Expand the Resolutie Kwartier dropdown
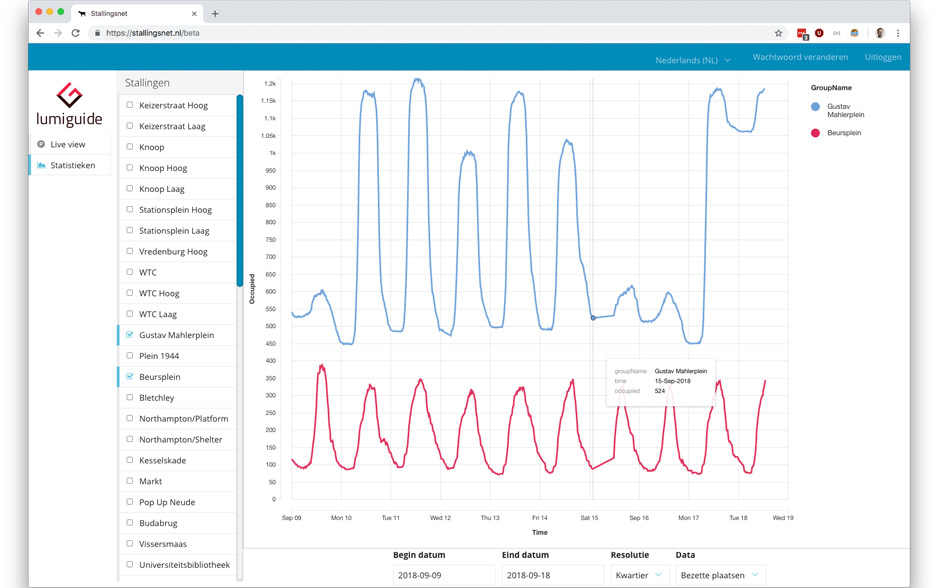 (639, 575)
